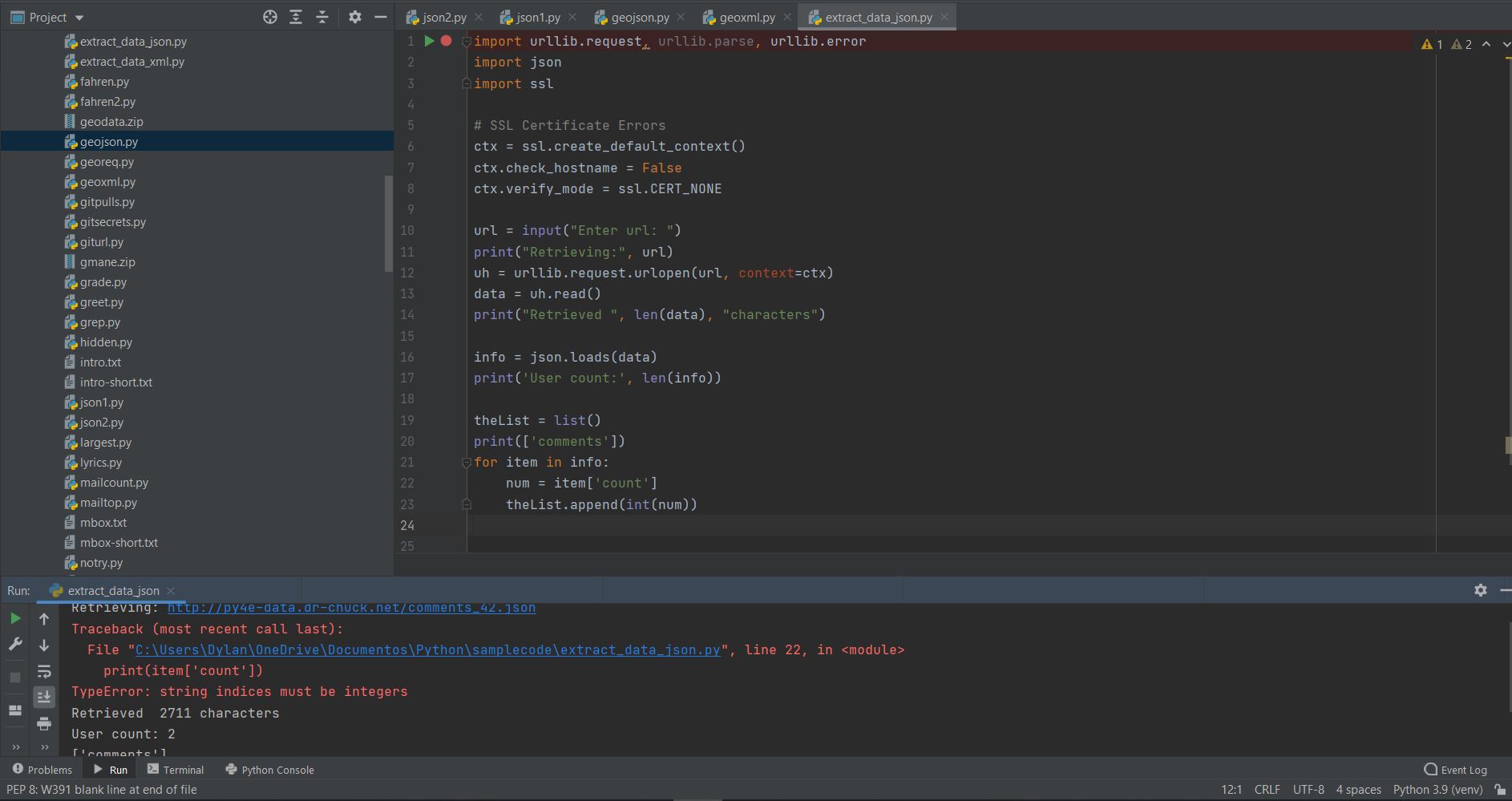Select gitsecrets.py file in tree

point(112,222)
